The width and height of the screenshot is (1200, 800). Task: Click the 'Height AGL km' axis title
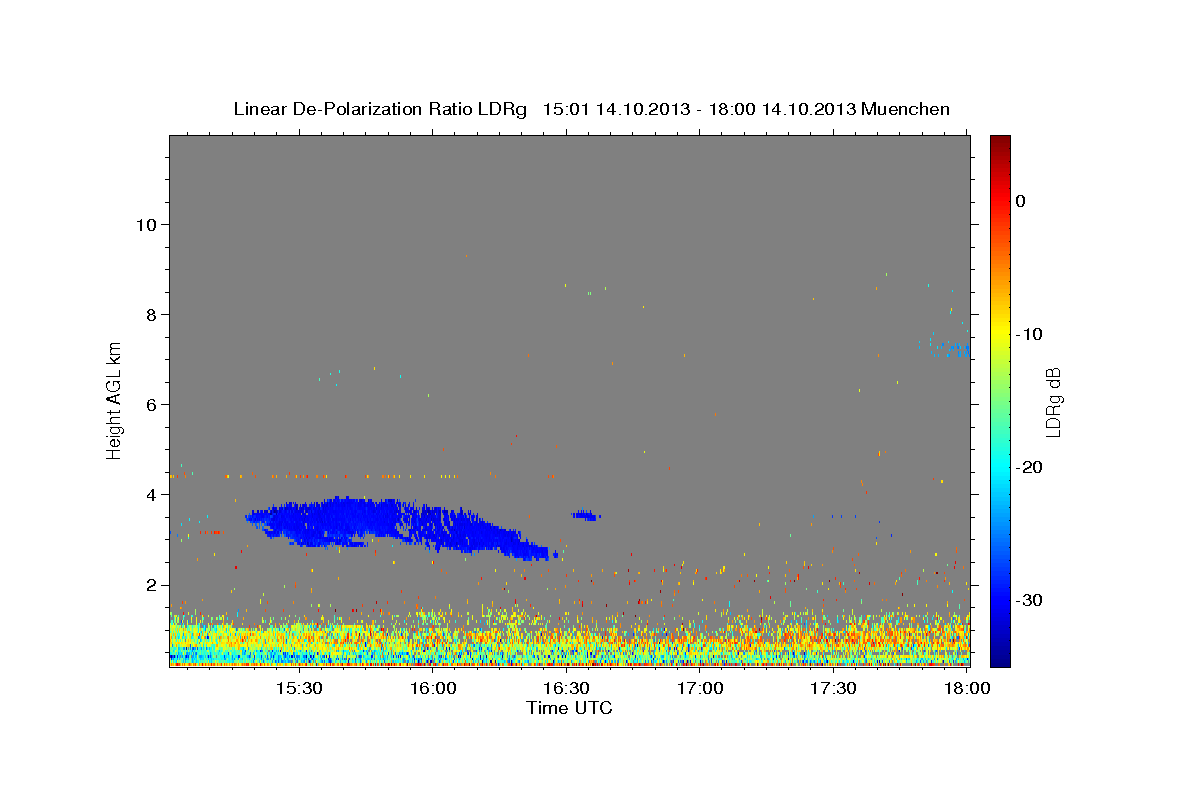[115, 400]
